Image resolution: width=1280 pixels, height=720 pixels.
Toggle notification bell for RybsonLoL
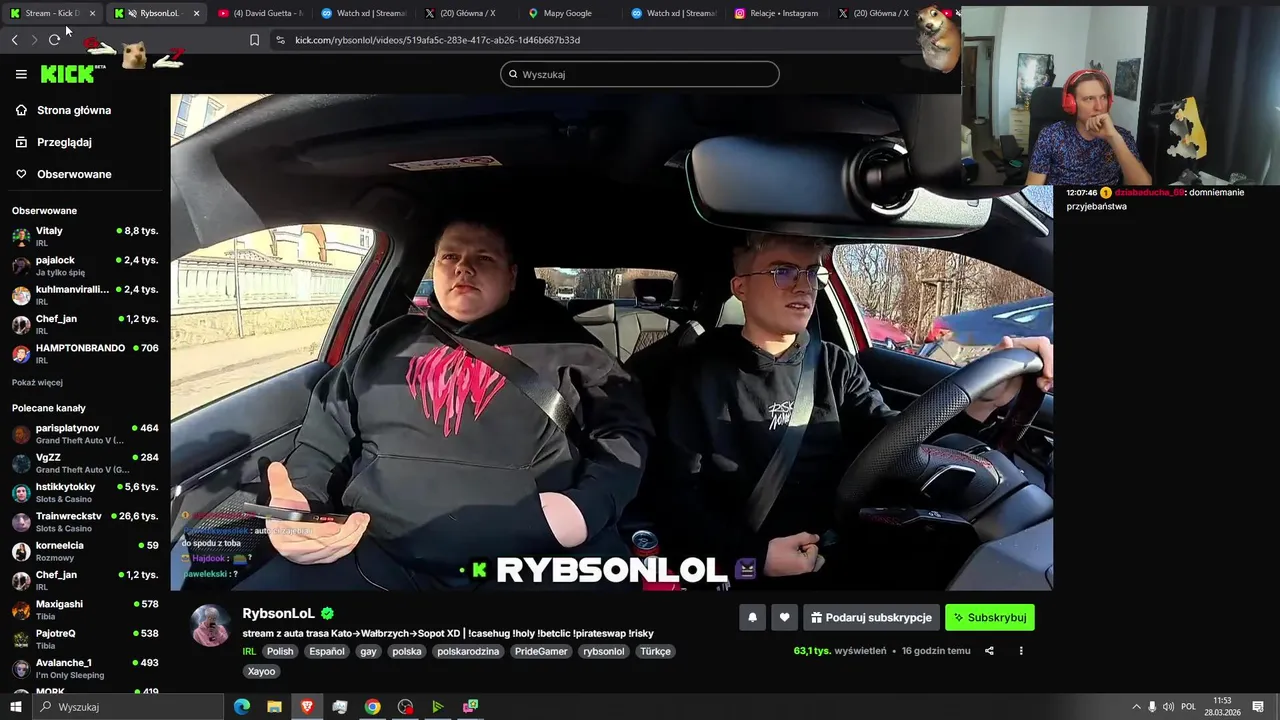coord(753,617)
